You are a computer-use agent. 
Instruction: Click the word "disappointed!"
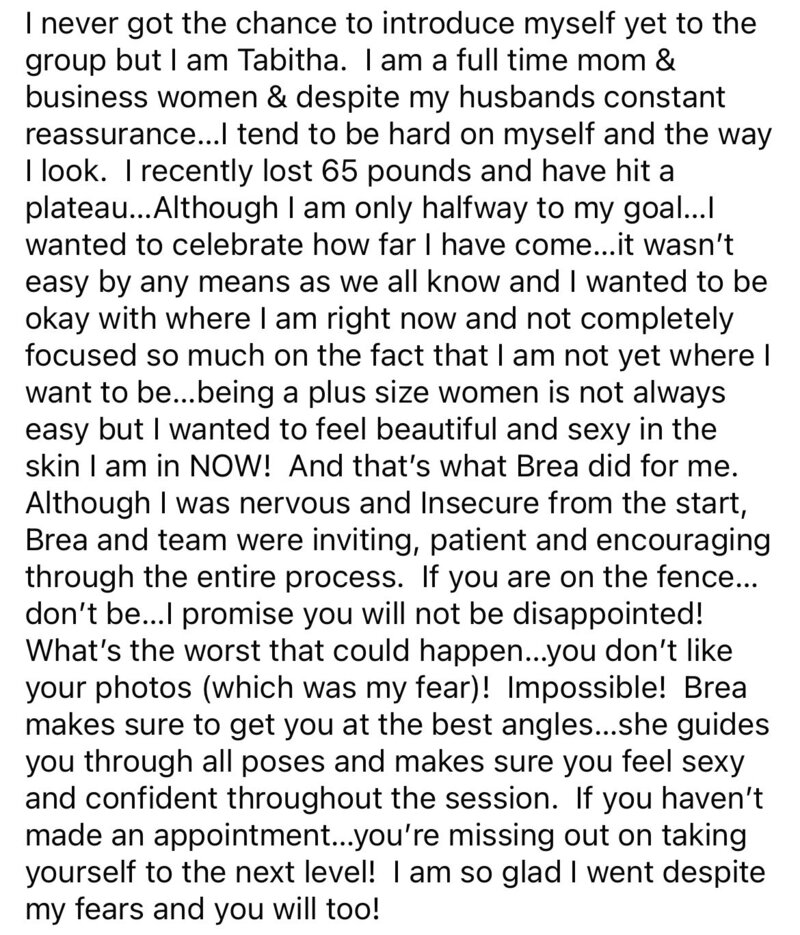click(x=607, y=614)
